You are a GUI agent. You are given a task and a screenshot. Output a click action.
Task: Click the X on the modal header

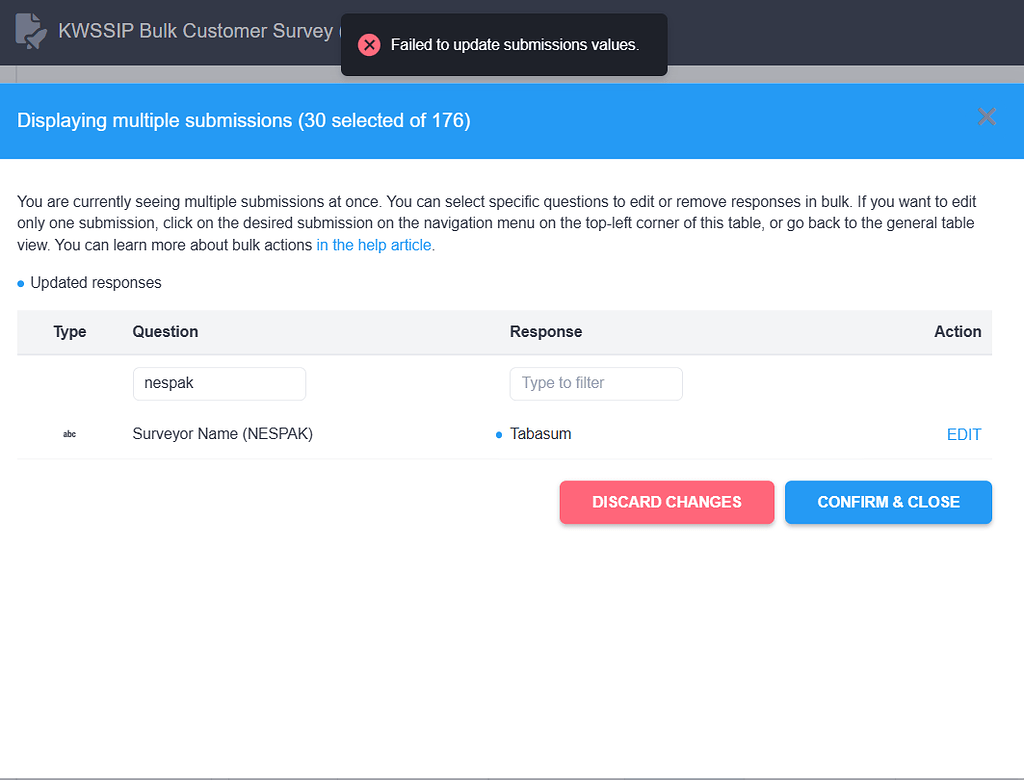987,117
